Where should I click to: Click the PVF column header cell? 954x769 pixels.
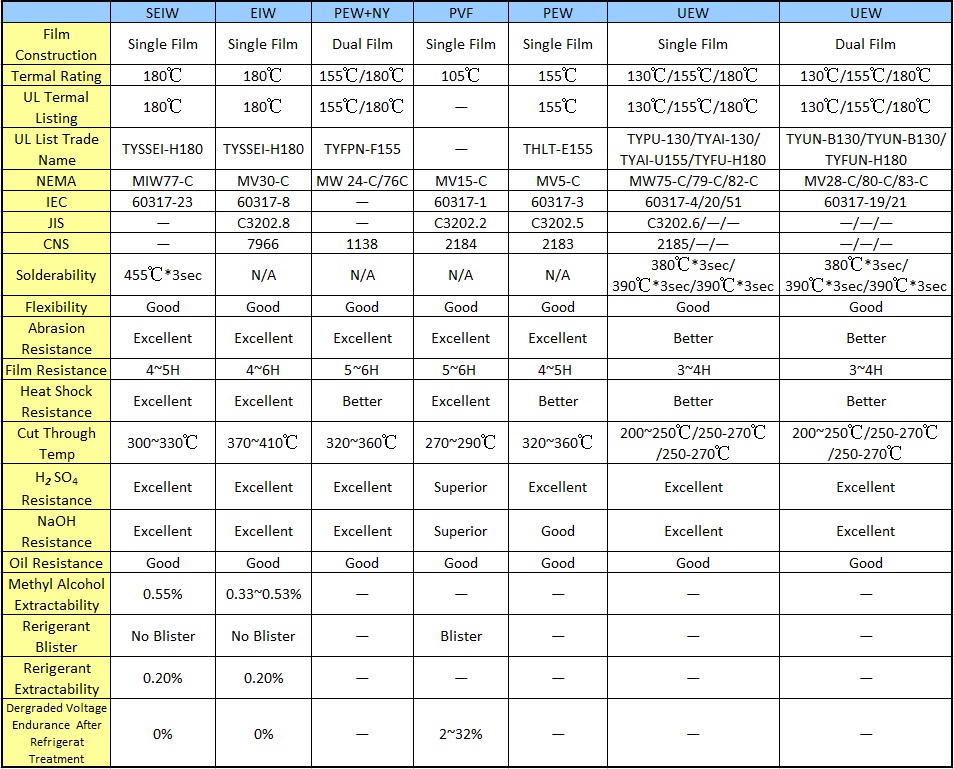point(460,13)
